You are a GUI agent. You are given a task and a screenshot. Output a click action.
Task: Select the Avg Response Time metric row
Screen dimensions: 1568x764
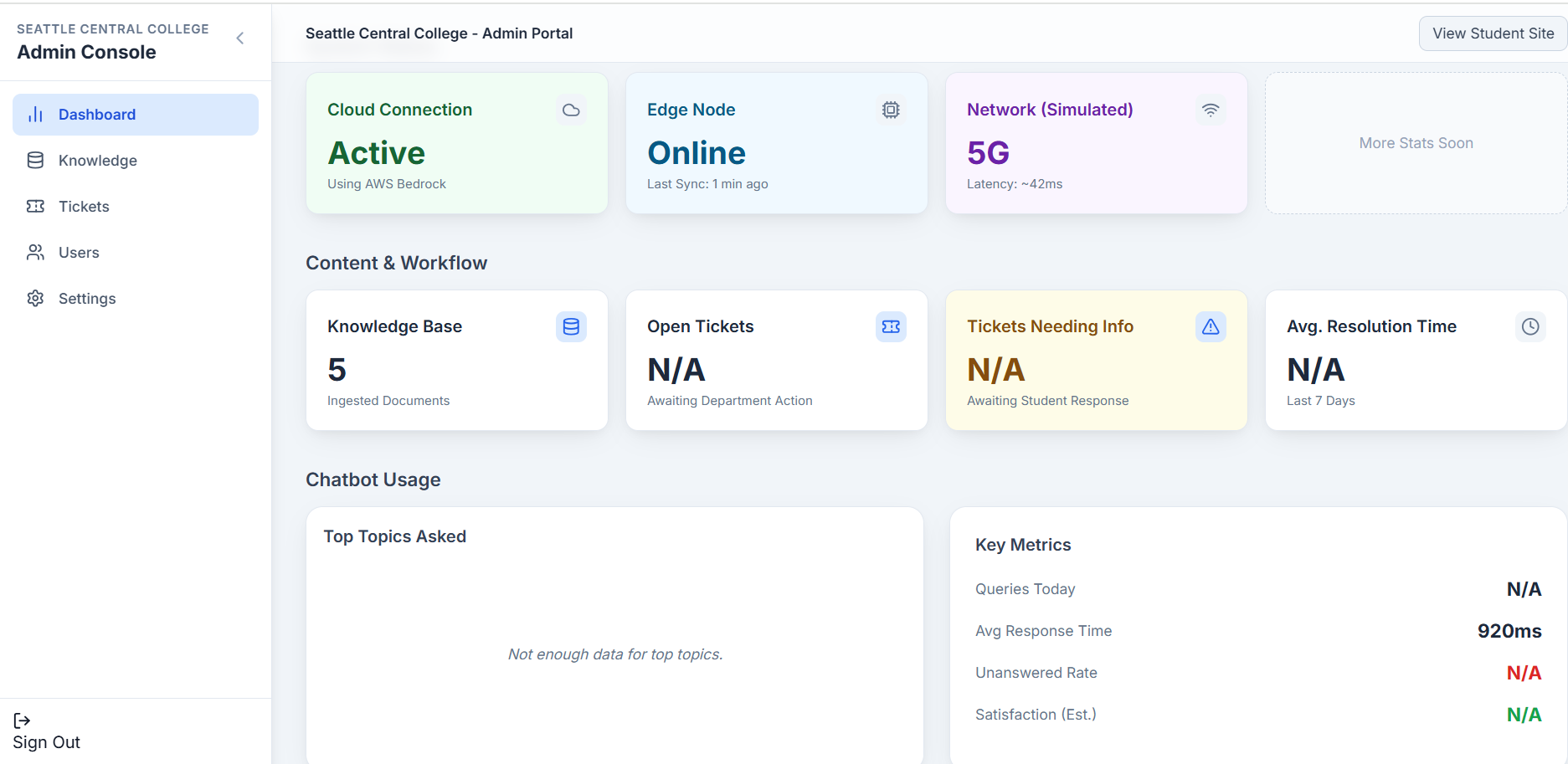pos(1257,631)
